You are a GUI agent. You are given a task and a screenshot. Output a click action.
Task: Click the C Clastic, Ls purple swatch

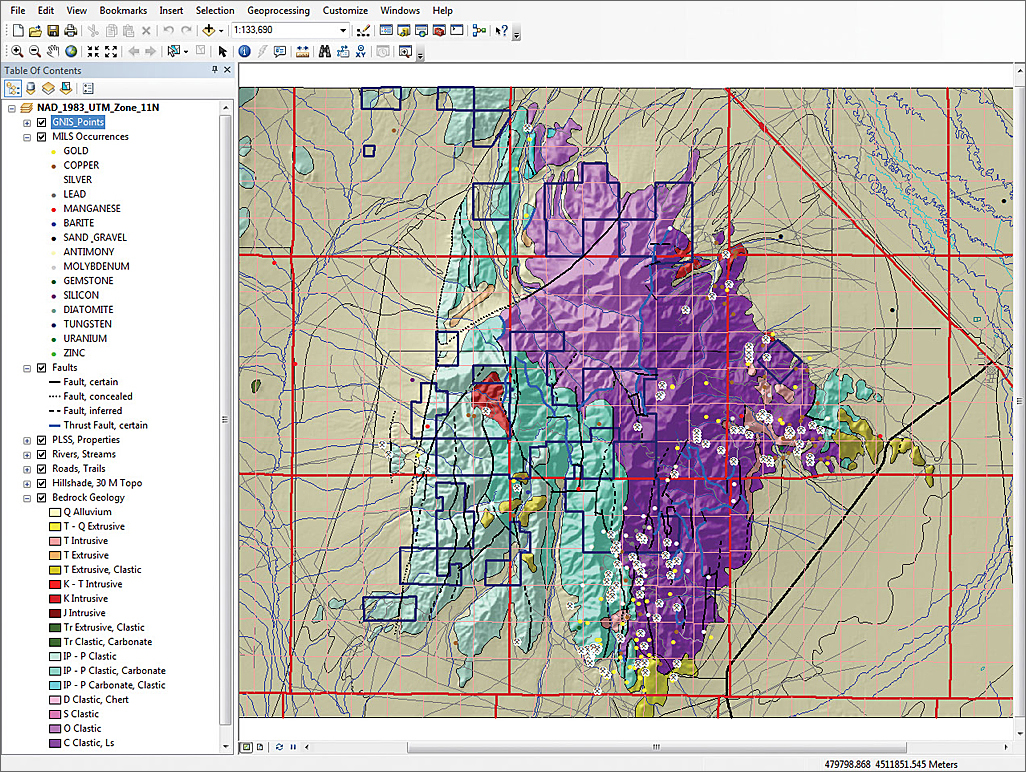55,743
